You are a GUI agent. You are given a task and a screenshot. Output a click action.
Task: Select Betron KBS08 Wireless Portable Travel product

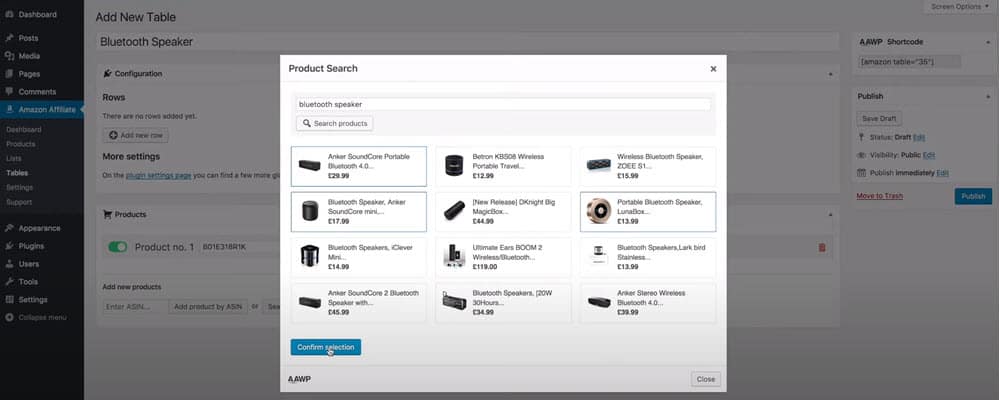pyautogui.click(x=503, y=167)
